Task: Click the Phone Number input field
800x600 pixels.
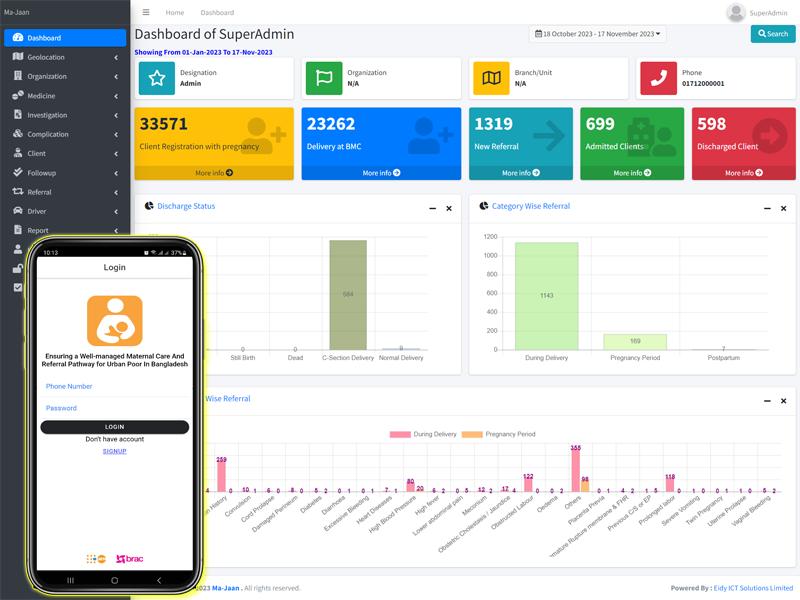Action: pyautogui.click(x=114, y=386)
